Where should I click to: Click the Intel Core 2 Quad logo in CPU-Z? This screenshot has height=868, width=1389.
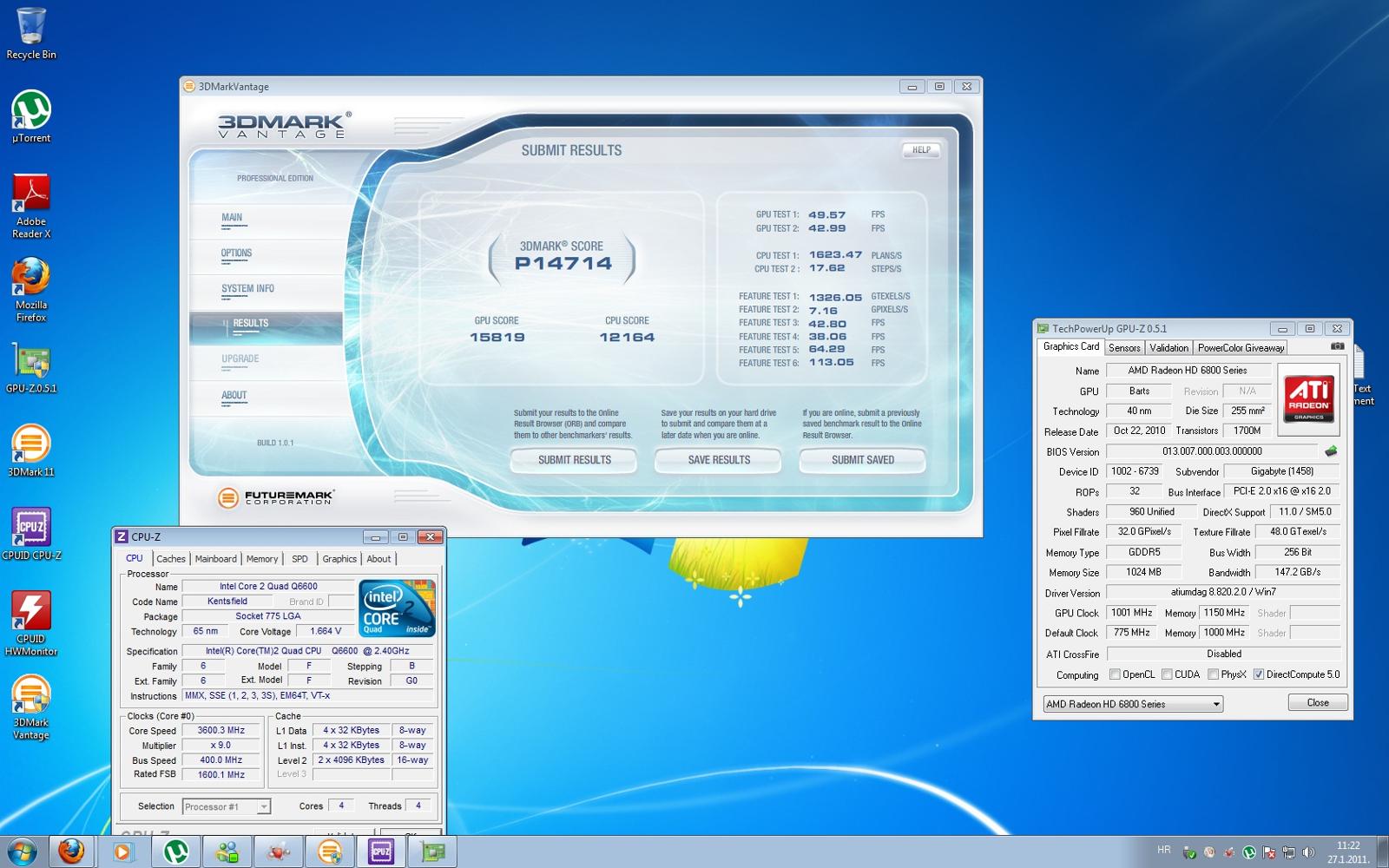[x=397, y=608]
